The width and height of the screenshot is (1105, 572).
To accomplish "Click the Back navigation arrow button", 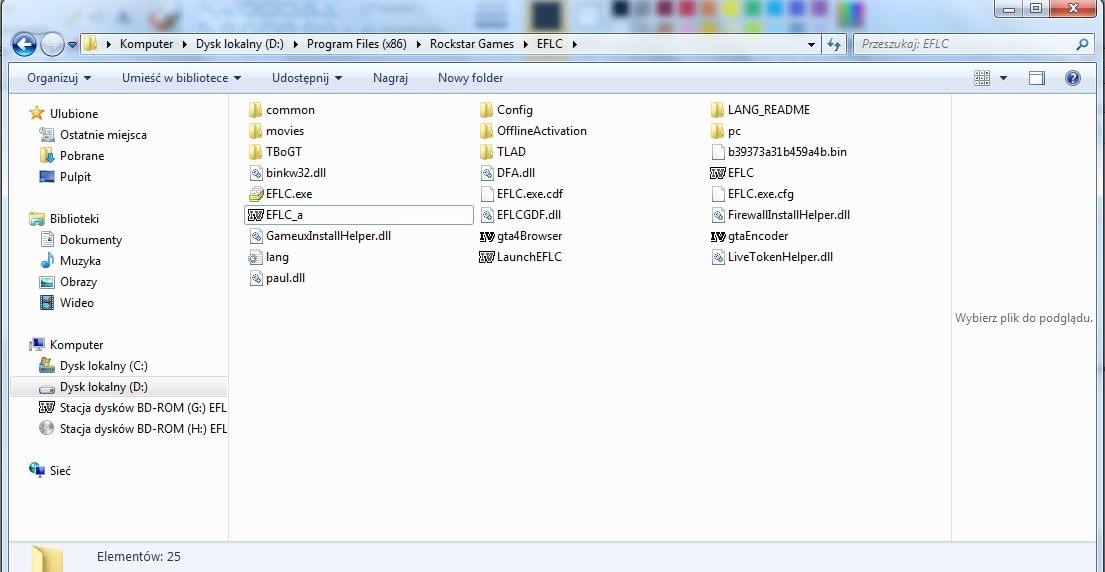I will (x=24, y=44).
